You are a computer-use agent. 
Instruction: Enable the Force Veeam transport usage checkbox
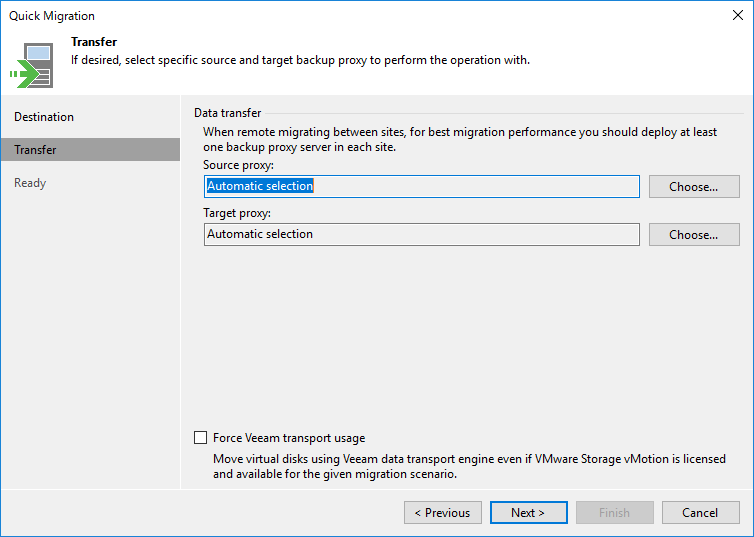tap(201, 438)
